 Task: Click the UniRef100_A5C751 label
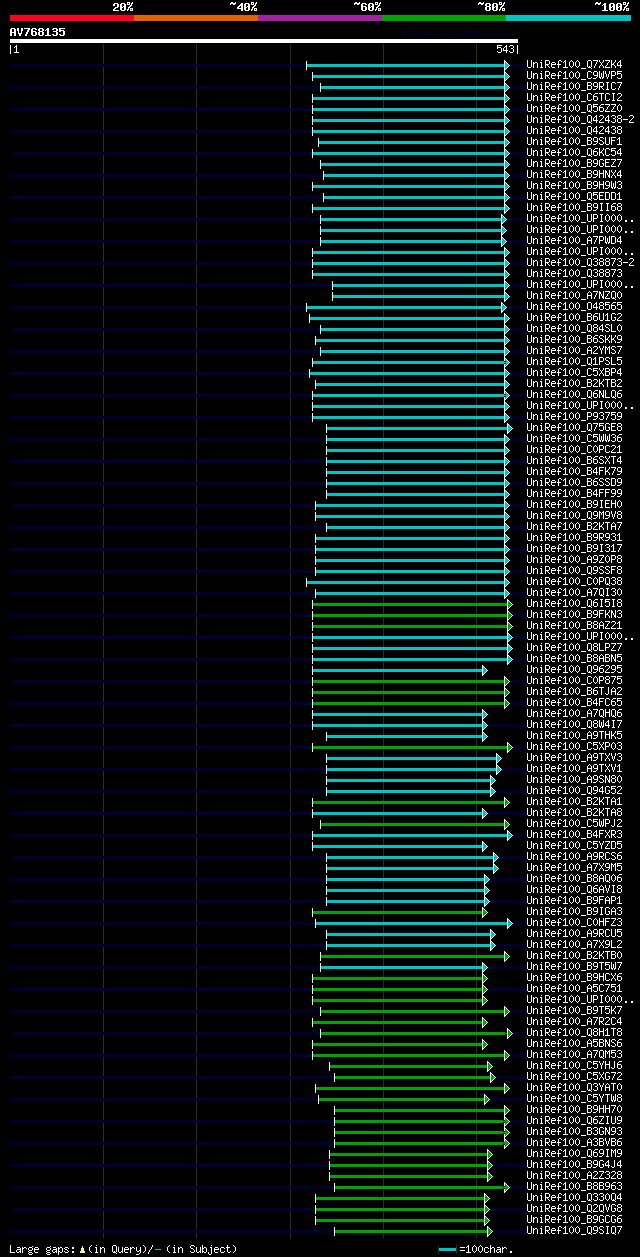tap(574, 988)
